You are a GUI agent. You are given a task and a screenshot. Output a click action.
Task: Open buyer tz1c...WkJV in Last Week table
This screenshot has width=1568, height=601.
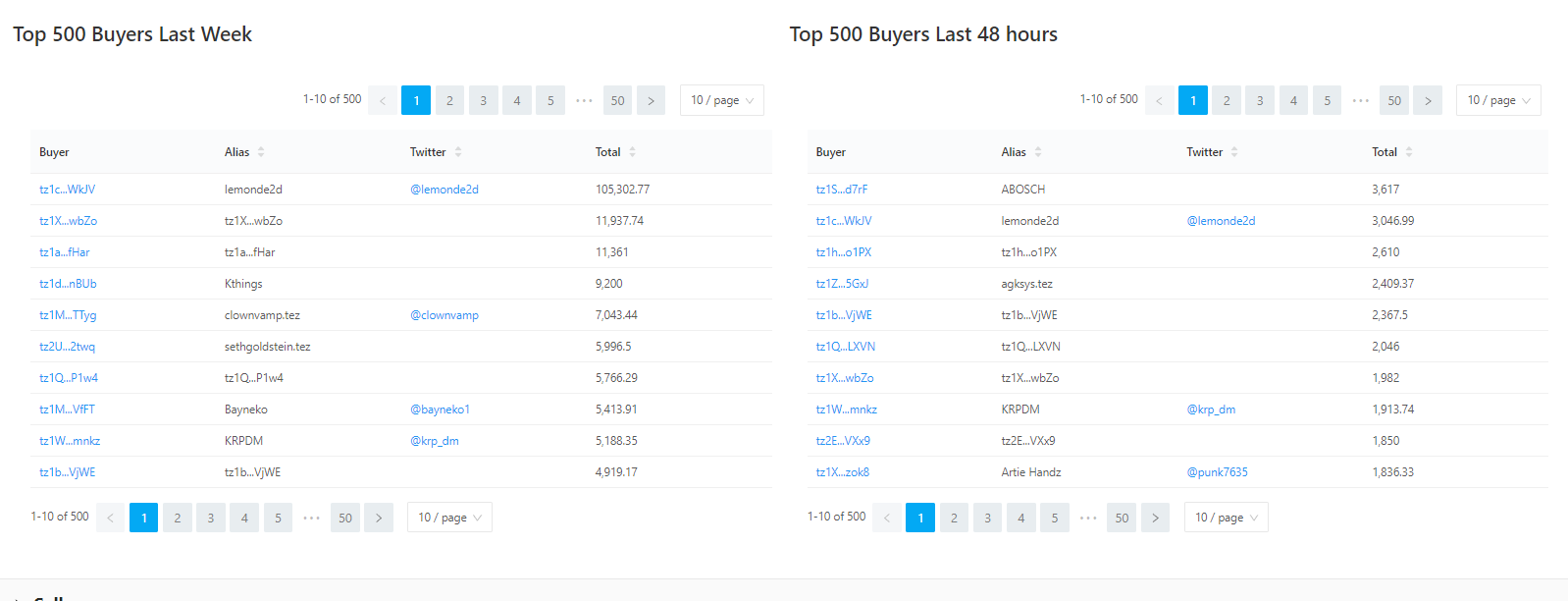[x=68, y=190]
